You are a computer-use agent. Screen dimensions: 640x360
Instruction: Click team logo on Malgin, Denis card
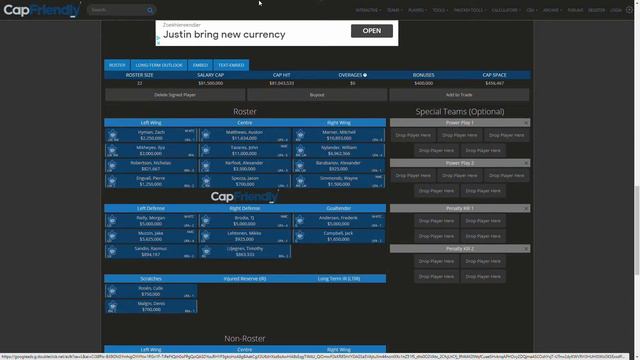point(112,305)
